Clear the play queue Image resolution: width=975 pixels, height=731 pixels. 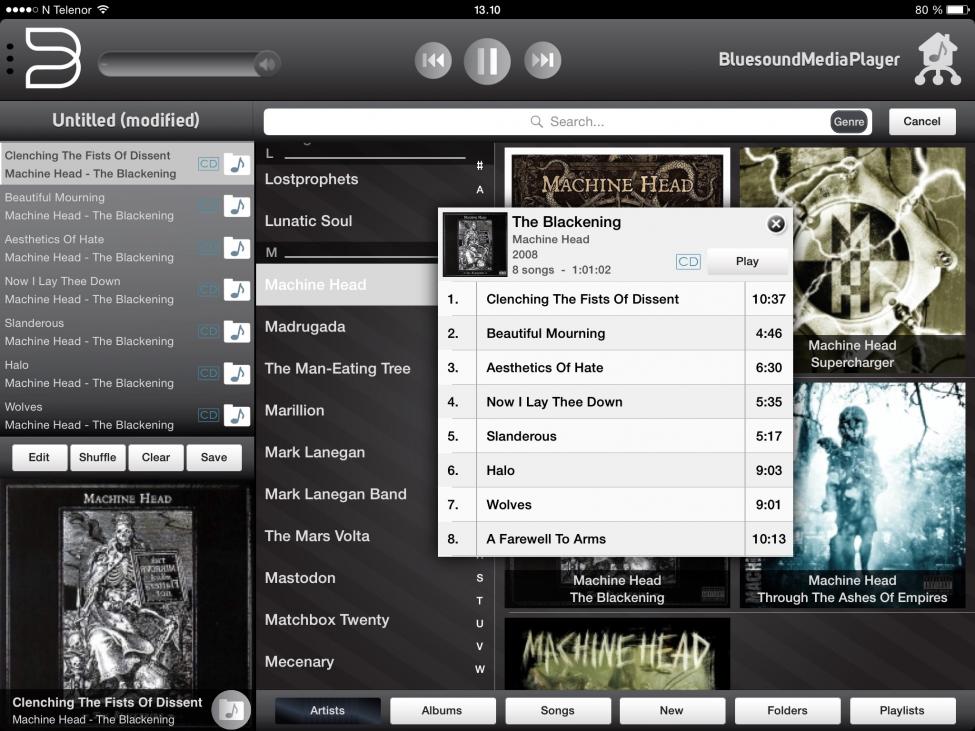[155, 457]
